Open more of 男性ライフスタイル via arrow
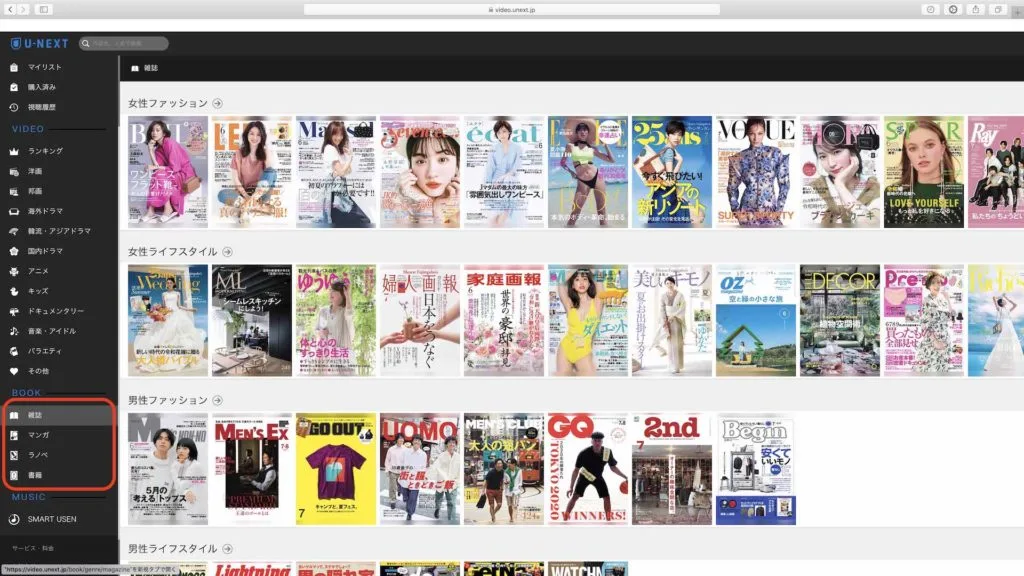The image size is (1024, 576). click(227, 549)
